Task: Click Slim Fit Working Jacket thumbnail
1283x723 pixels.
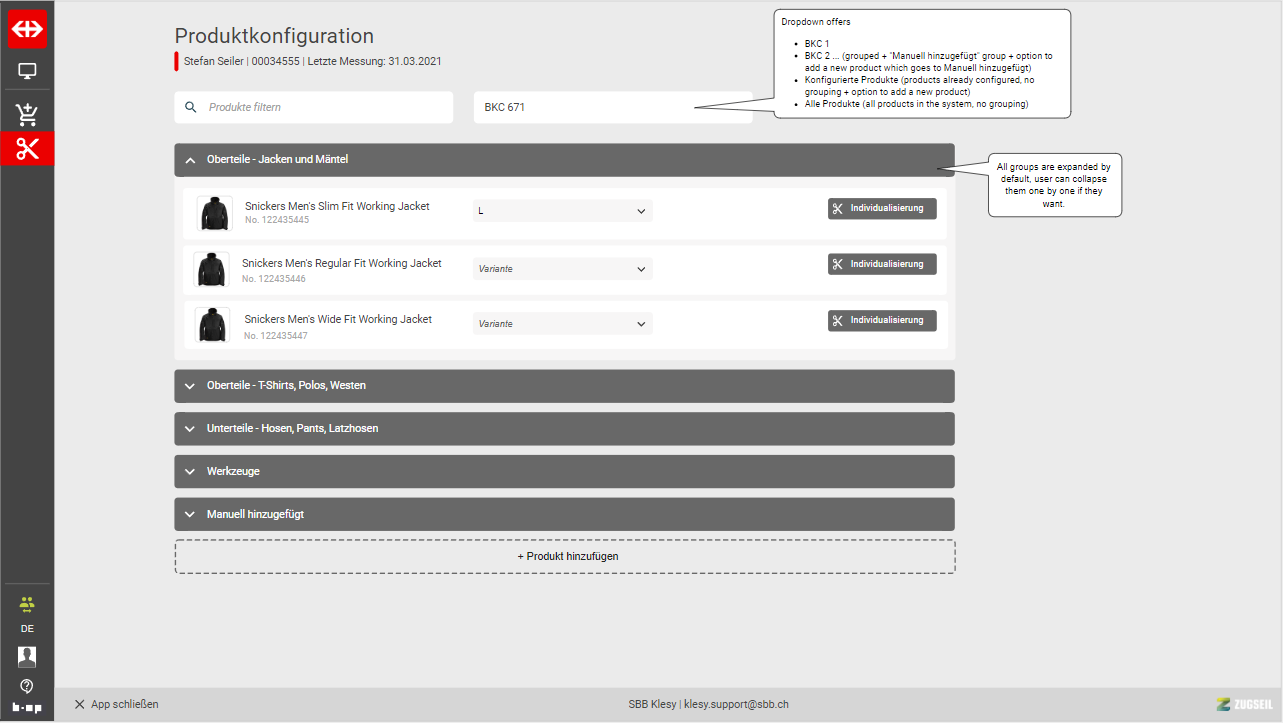Action: click(214, 213)
